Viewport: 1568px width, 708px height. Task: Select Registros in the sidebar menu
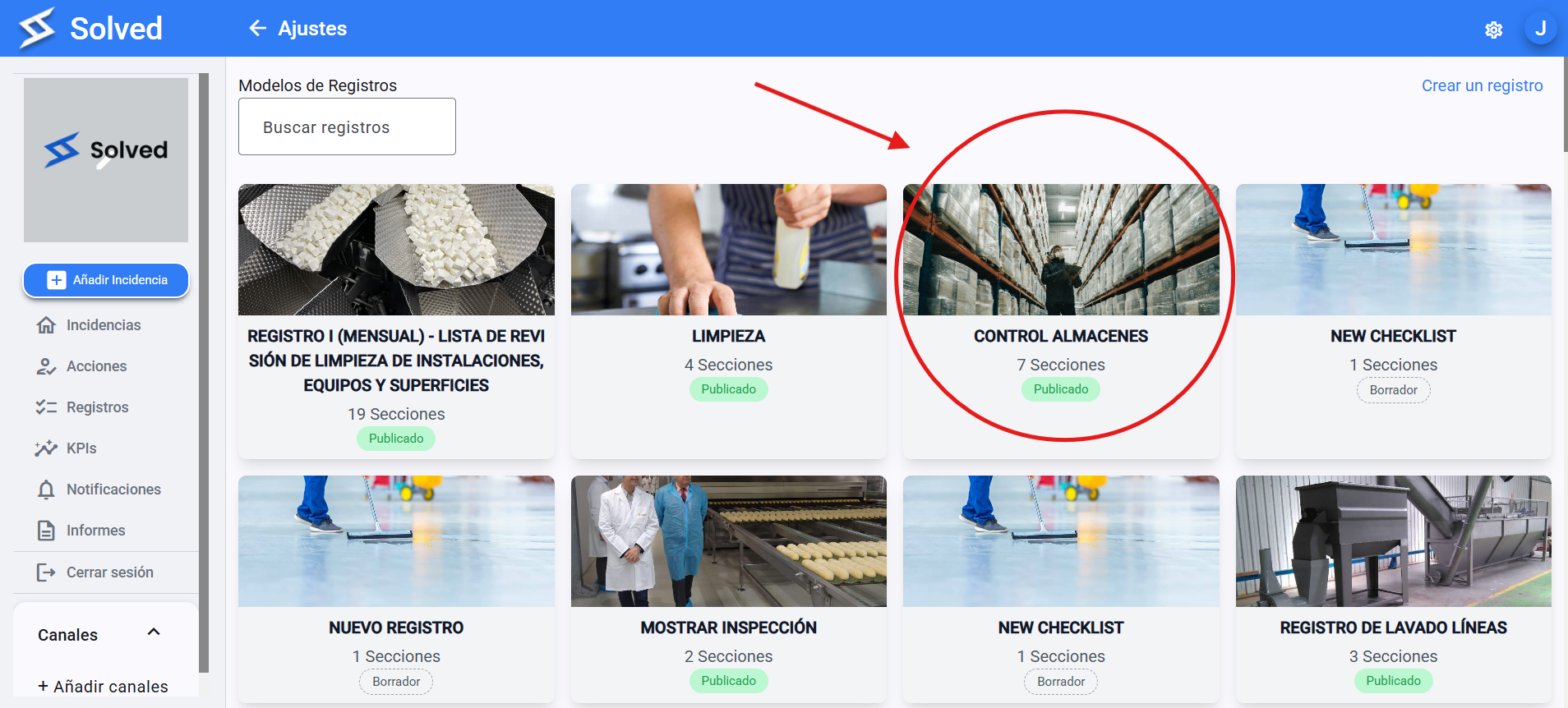97,407
